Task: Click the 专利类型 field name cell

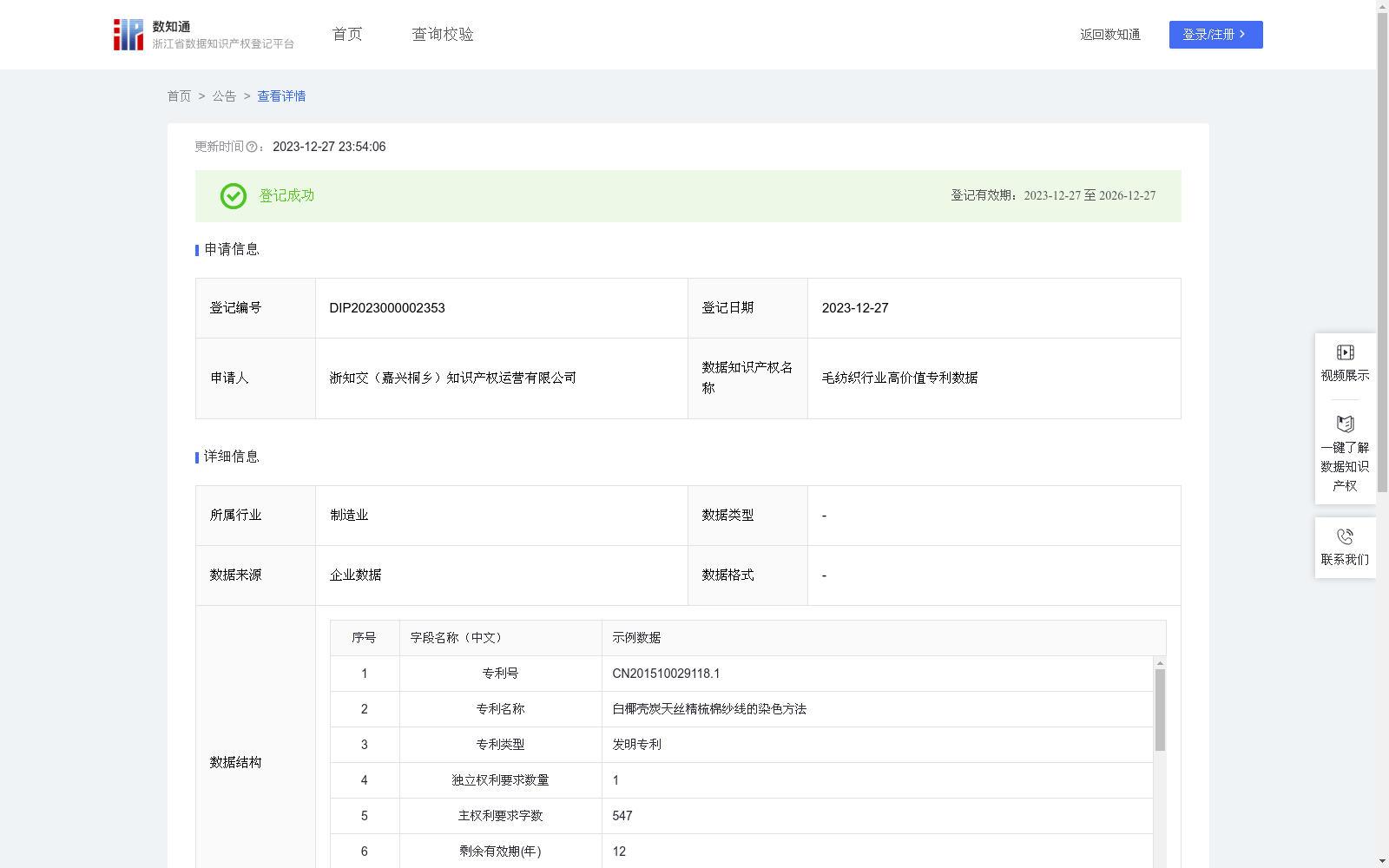Action: [x=501, y=745]
